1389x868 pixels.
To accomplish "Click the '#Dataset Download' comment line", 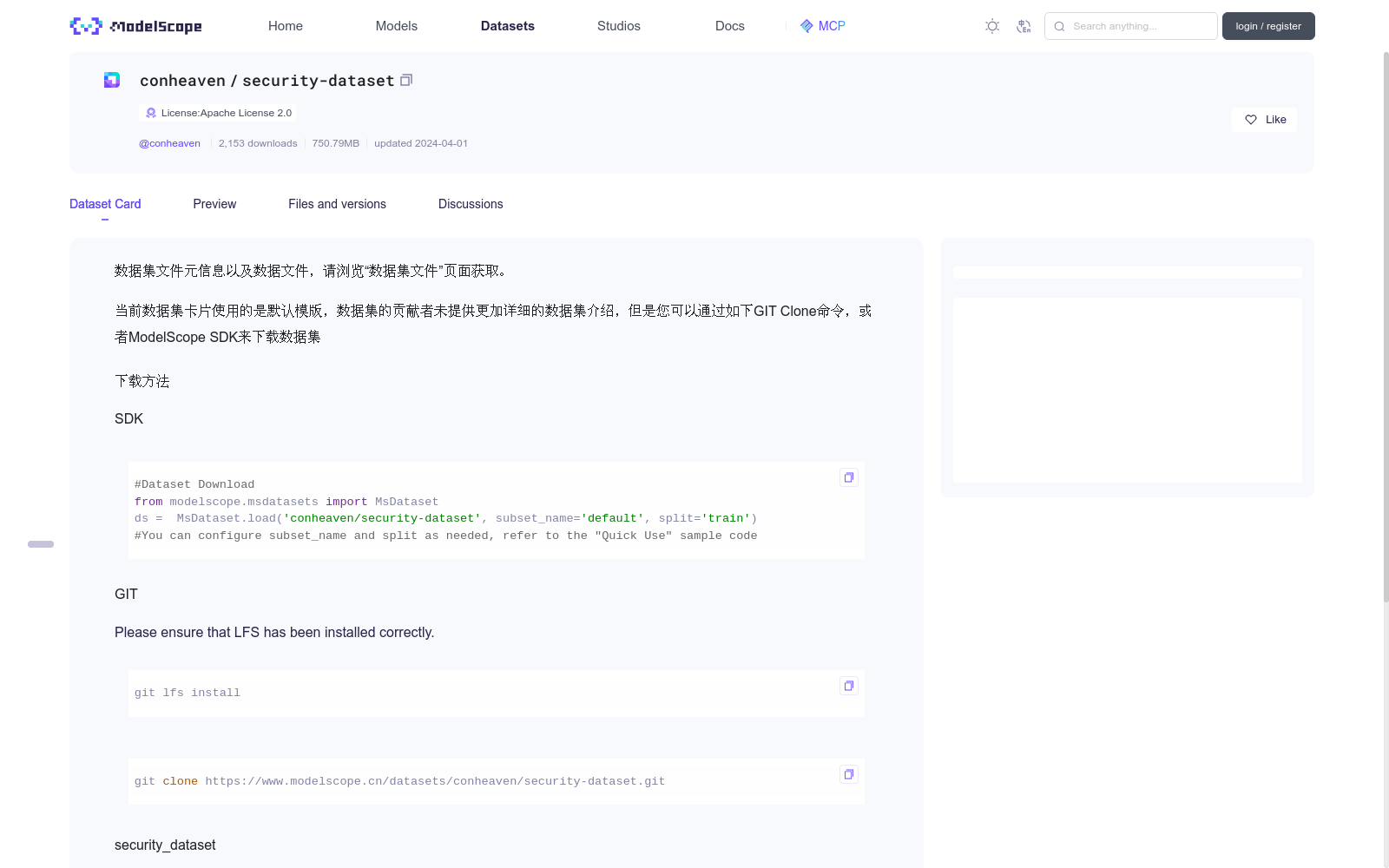I will coord(194,484).
